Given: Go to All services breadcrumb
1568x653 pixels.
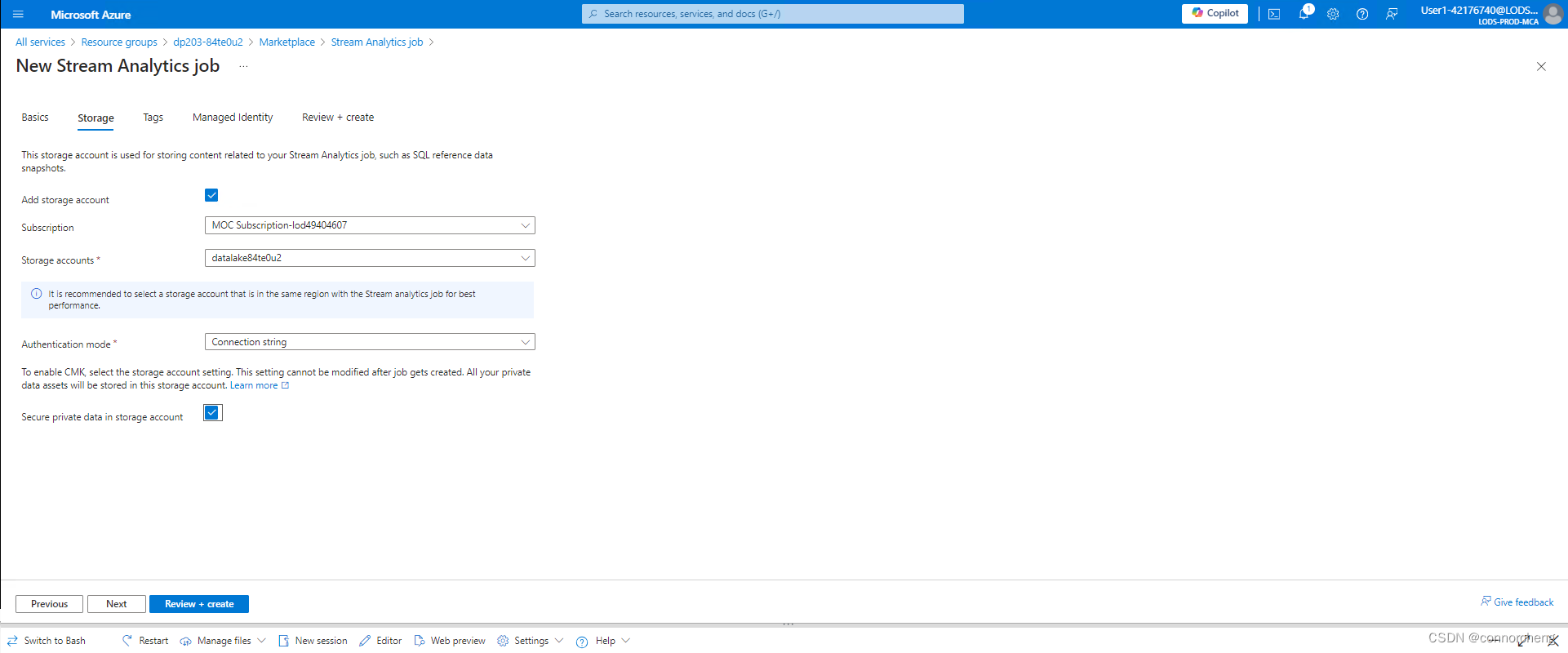Looking at the screenshot, I should 40,42.
